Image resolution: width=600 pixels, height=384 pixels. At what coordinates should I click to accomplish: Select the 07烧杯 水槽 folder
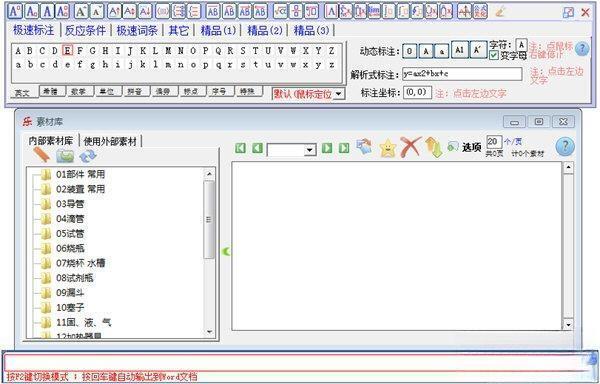point(80,263)
